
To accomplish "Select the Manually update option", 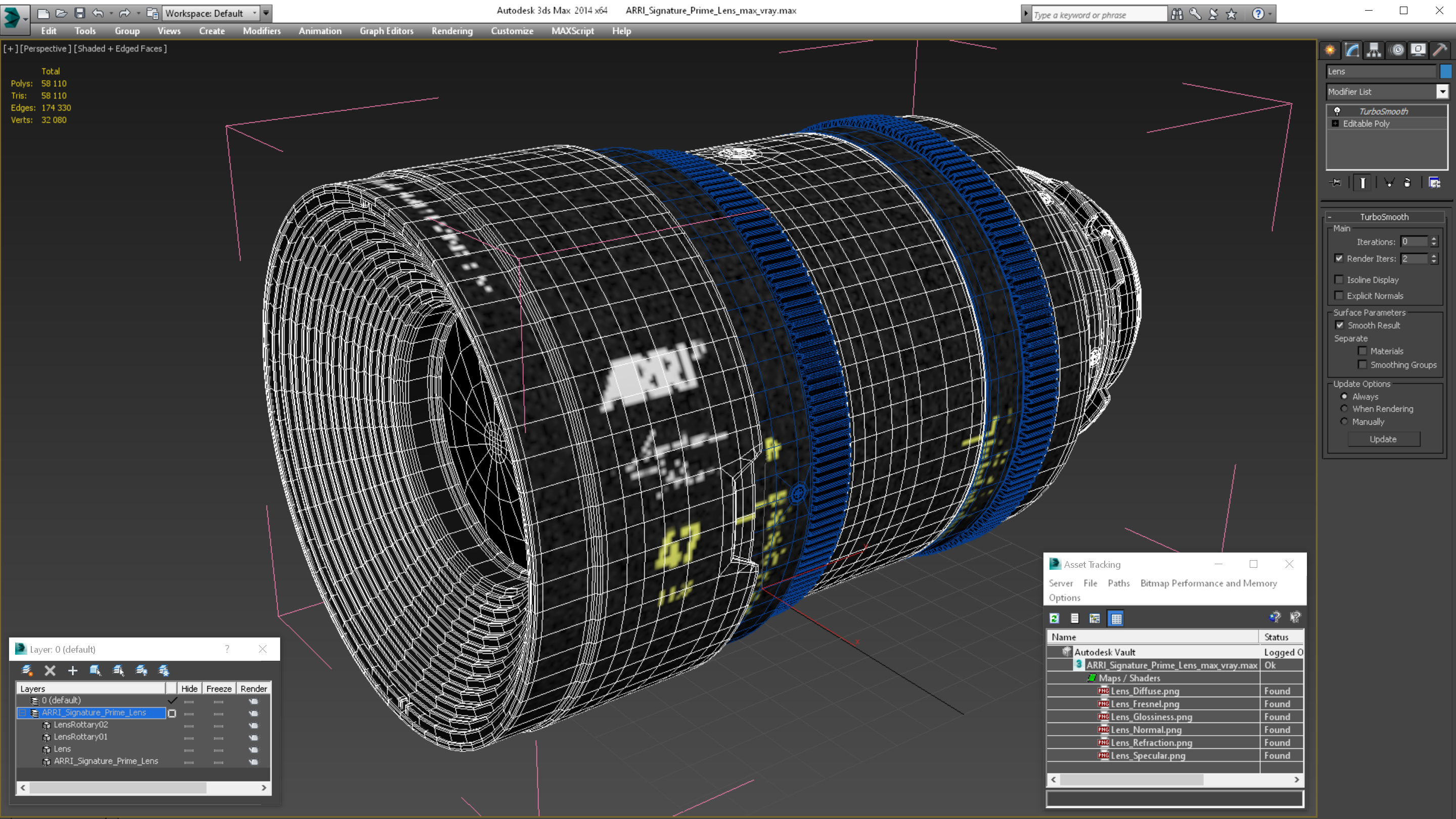I will [x=1345, y=422].
